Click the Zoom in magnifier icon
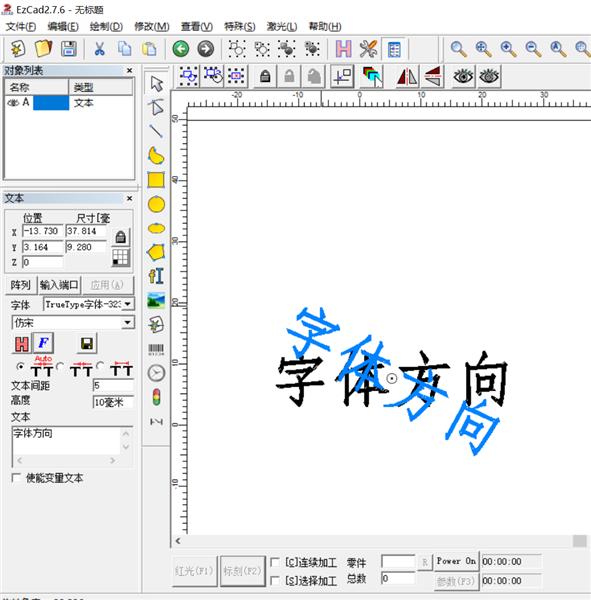 pos(508,49)
